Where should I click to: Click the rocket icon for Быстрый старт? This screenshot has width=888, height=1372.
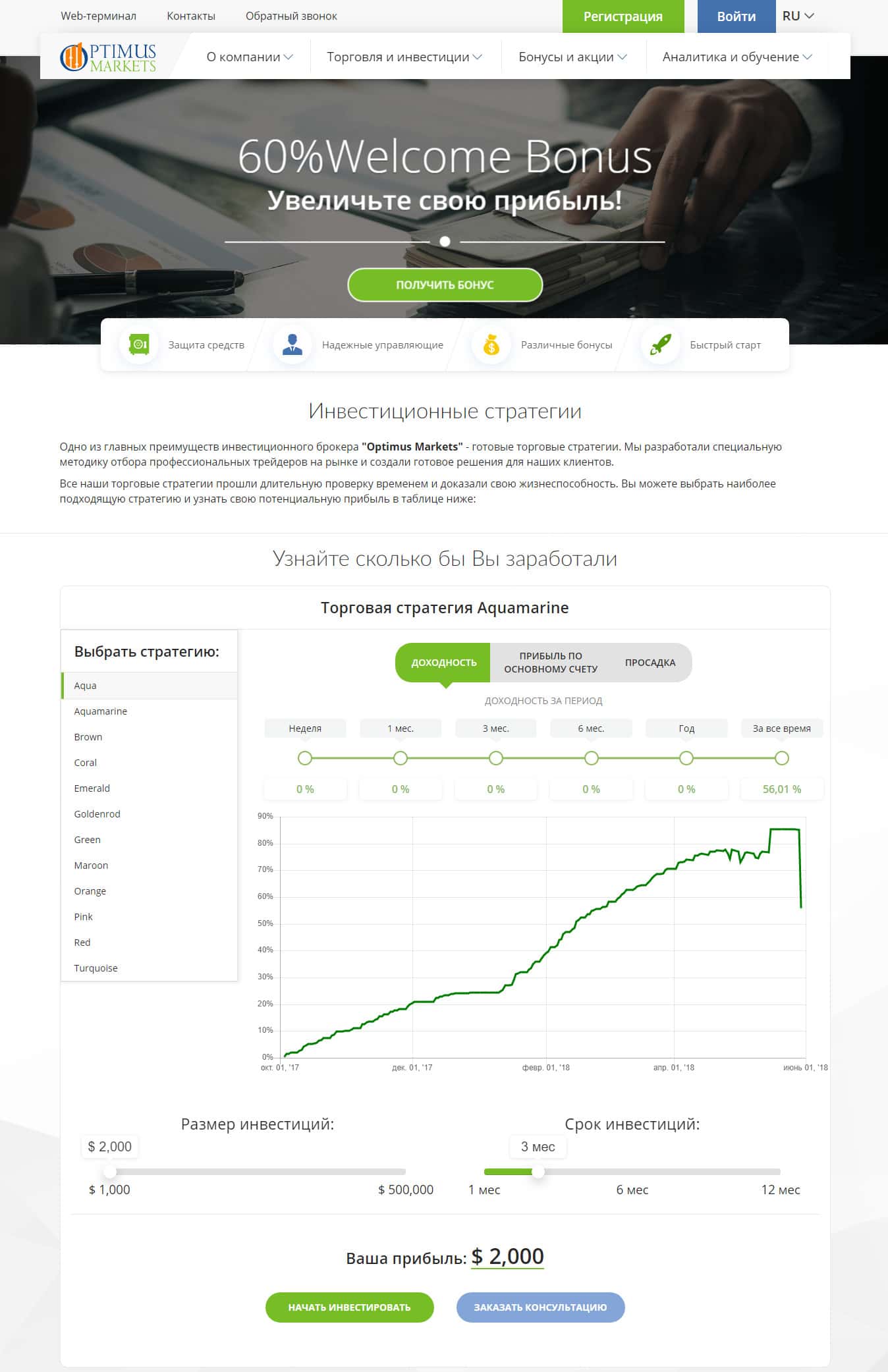point(660,344)
